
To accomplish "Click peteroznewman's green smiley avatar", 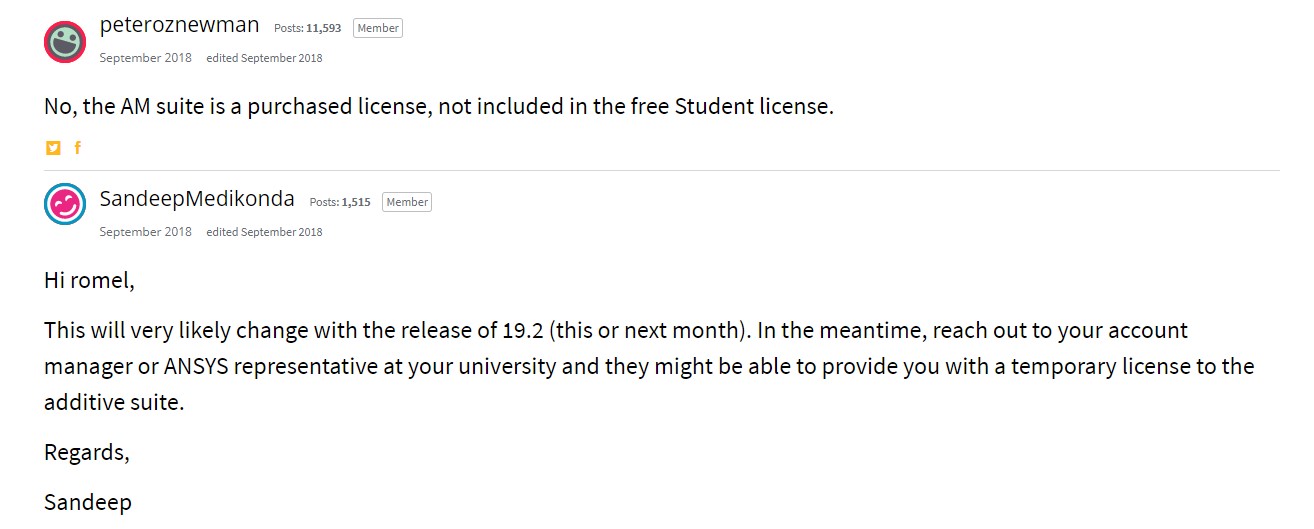I will (x=65, y=41).
